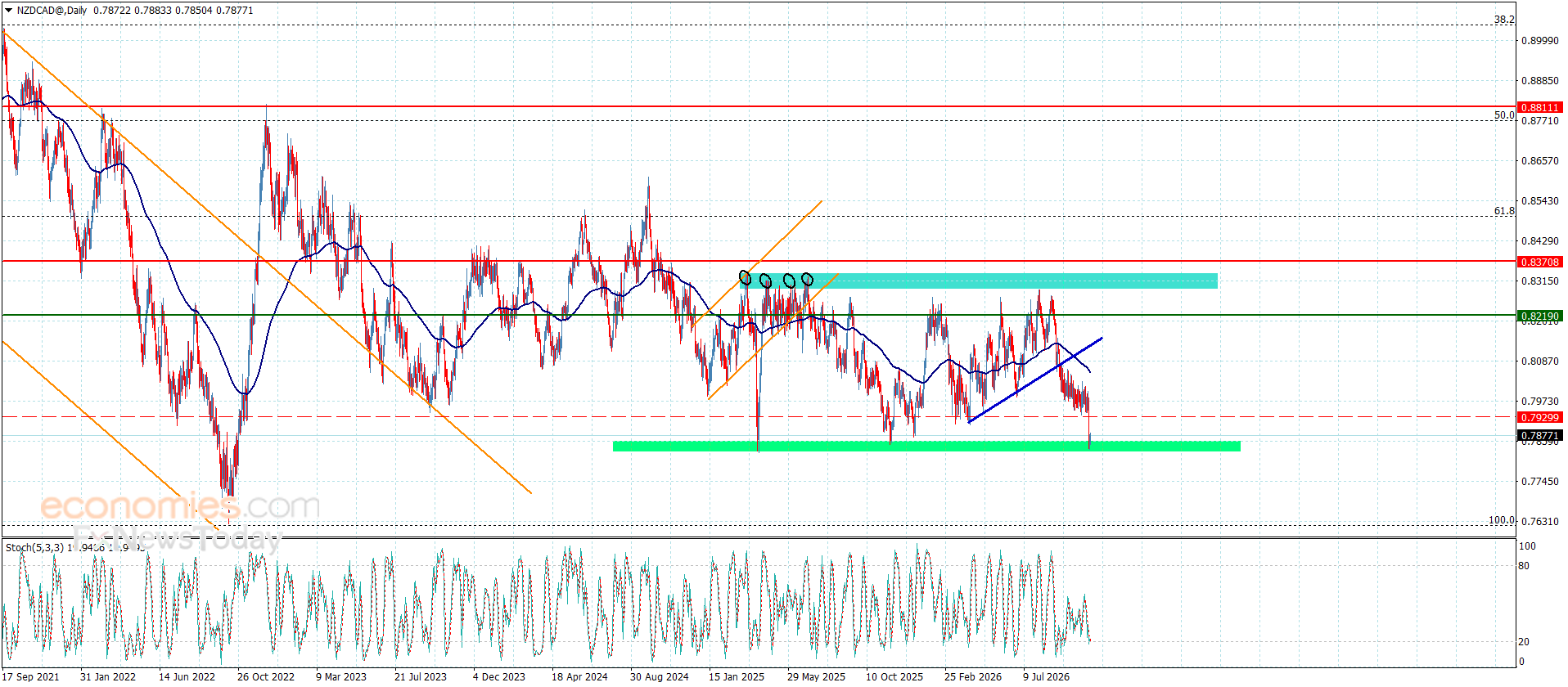Screen dimensions: 1568x687
Task: Click the 10 Oct 2025 date label
Action: click(x=894, y=677)
